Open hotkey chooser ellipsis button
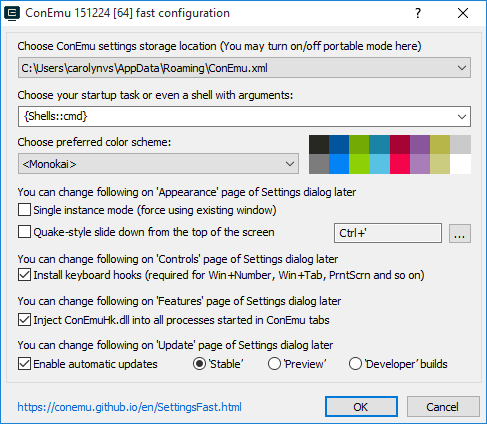The height and width of the screenshot is (424, 487). (460, 233)
